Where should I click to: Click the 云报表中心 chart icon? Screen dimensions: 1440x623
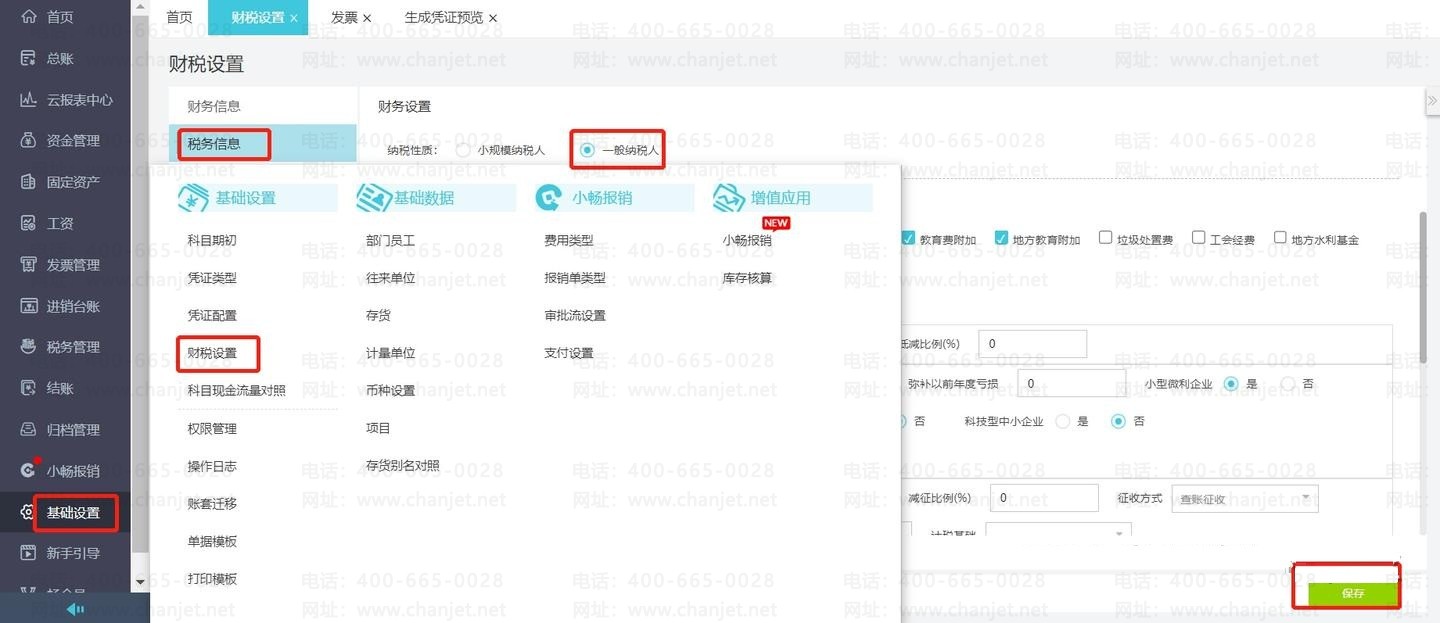28,100
